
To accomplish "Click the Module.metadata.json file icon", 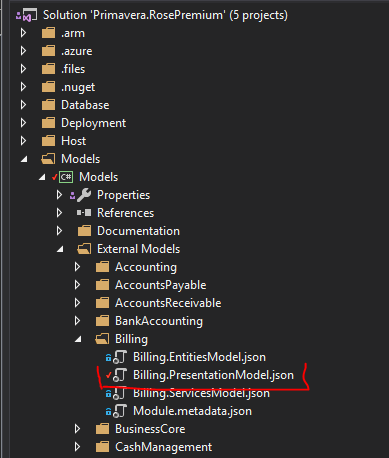I will [x=120, y=411].
